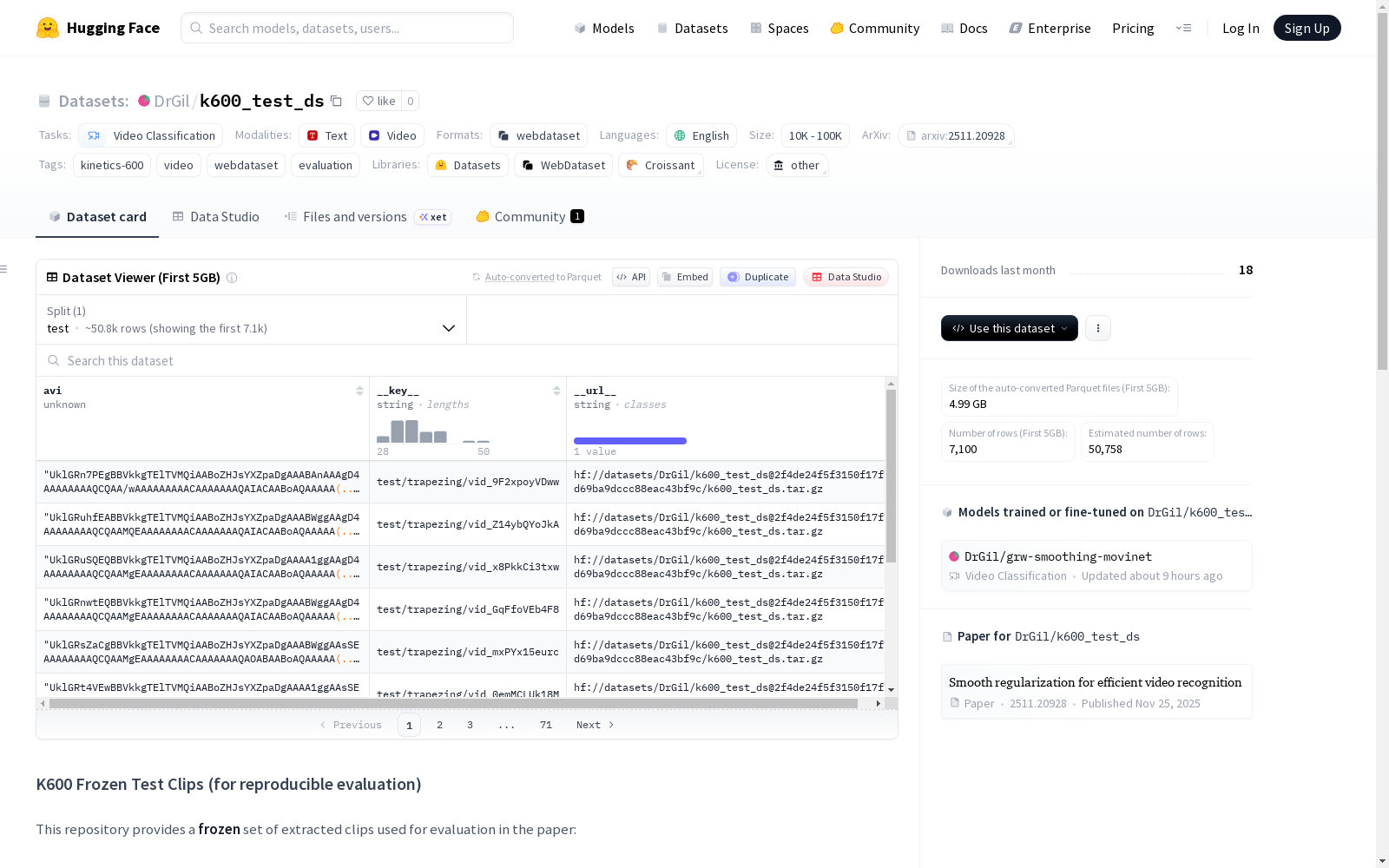The width and height of the screenshot is (1389, 868).
Task: Open Community in the top navigation
Action: pos(875,28)
